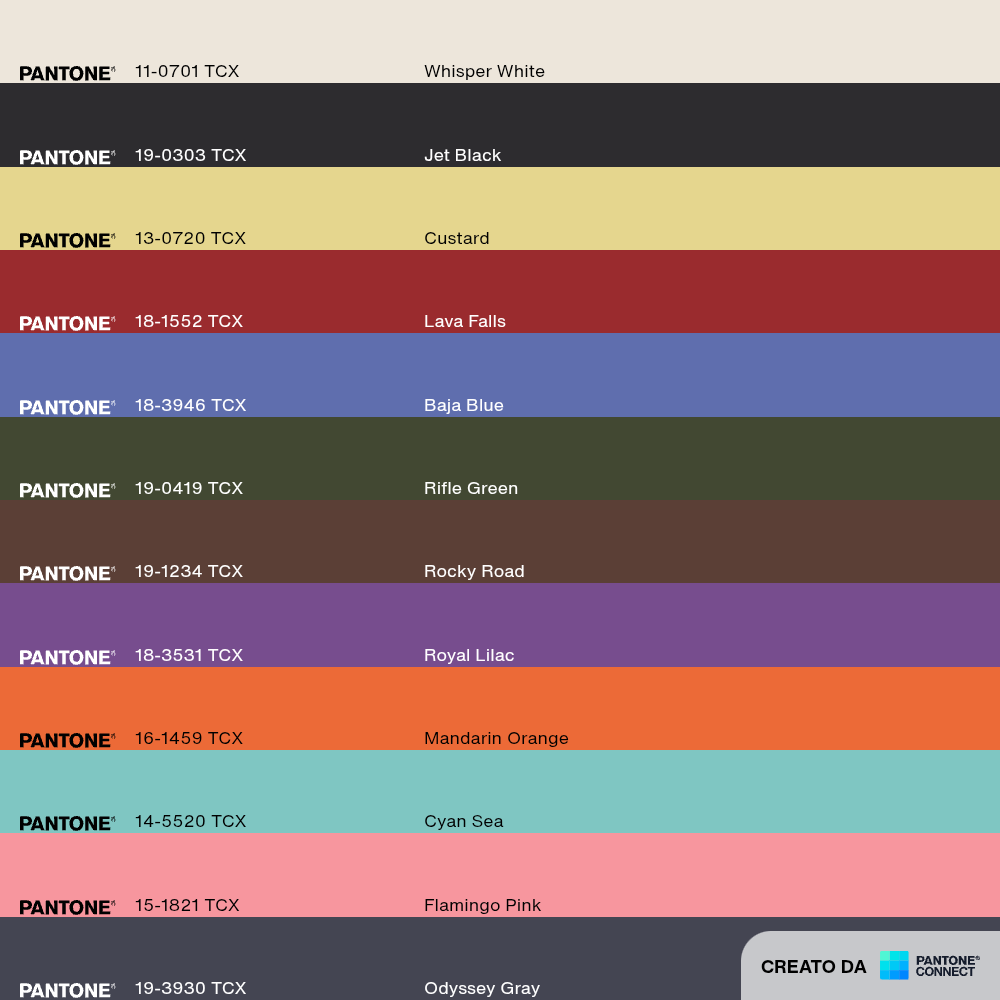The width and height of the screenshot is (1000, 1000).
Task: Select the Whisper White color band
Action: pos(500,41)
